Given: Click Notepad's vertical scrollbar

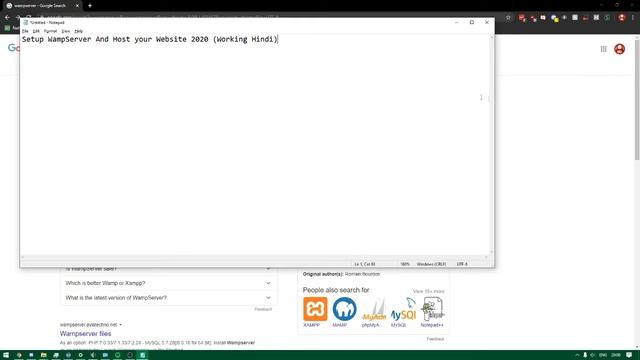Looking at the screenshot, I should click(491, 145).
